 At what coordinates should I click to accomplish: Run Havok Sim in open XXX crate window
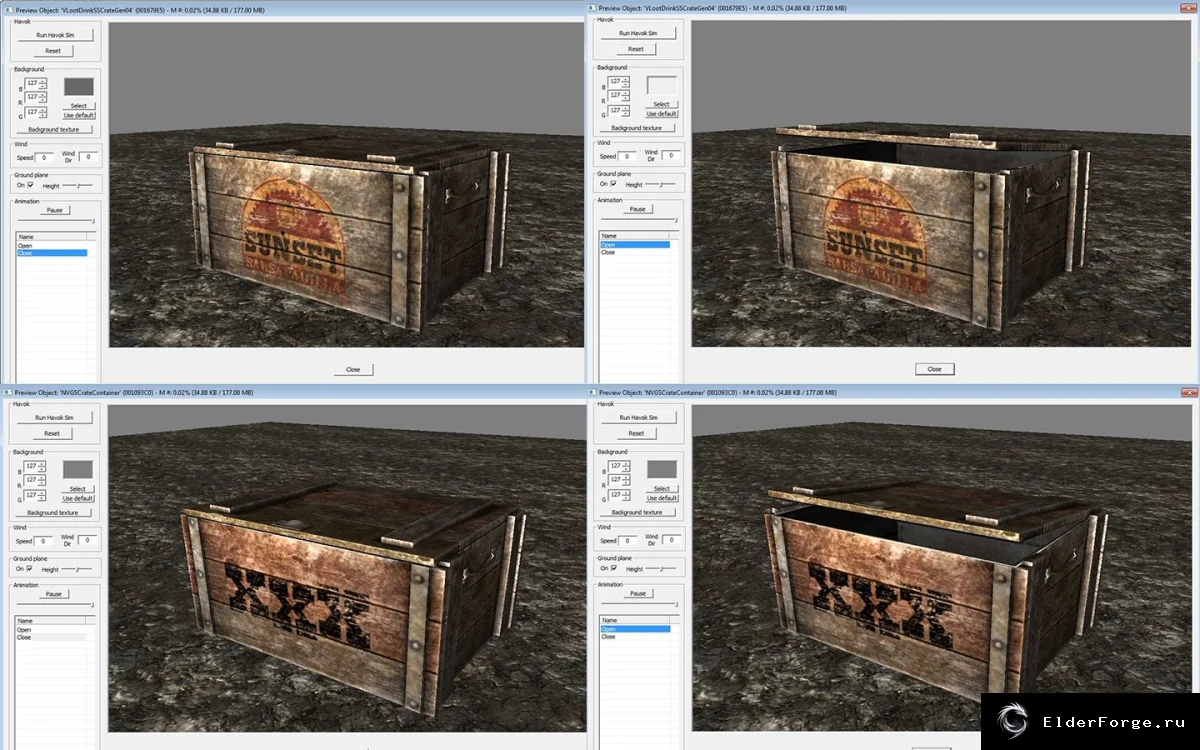coord(637,417)
